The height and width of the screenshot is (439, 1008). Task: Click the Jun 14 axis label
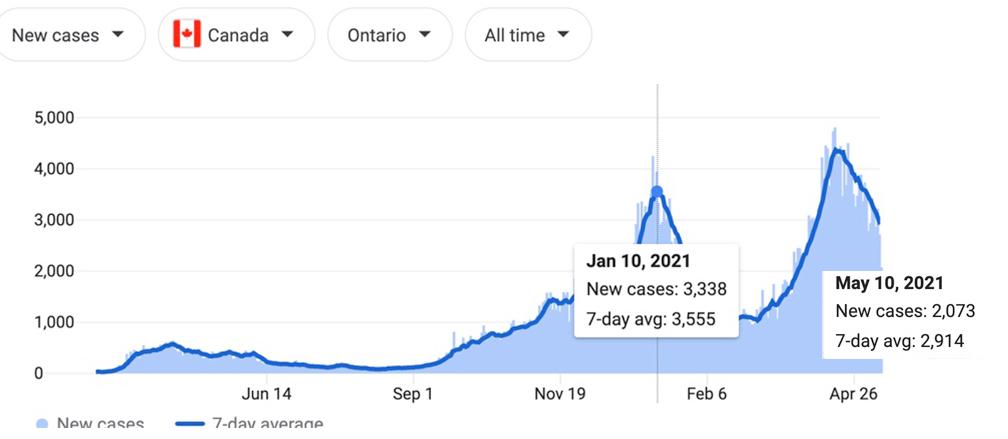point(267,394)
